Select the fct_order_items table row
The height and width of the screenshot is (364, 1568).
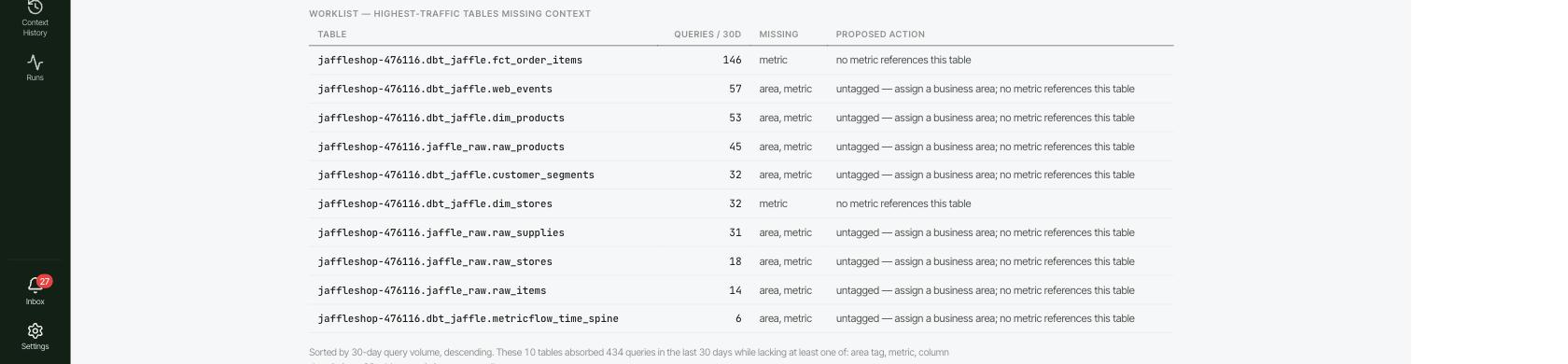[x=741, y=60]
